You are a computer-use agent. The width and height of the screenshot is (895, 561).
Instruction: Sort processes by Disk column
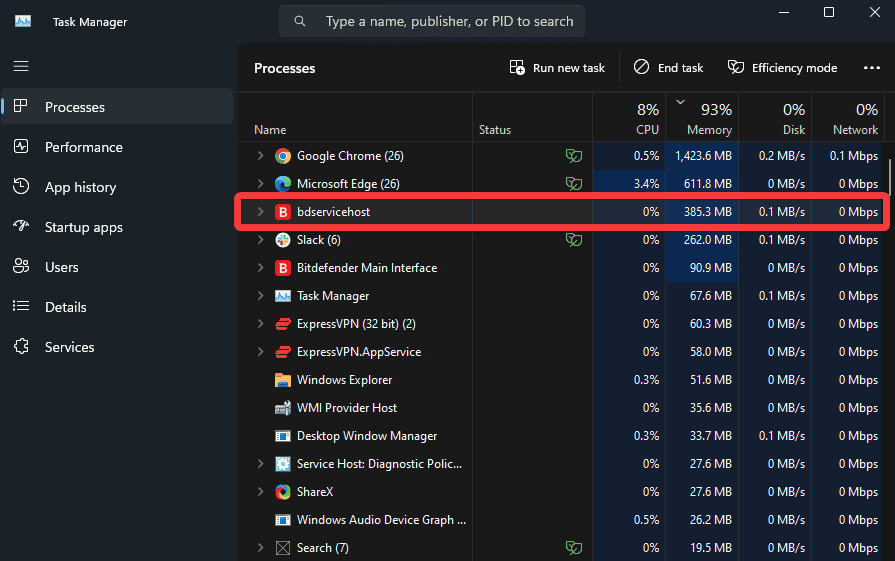[775, 118]
